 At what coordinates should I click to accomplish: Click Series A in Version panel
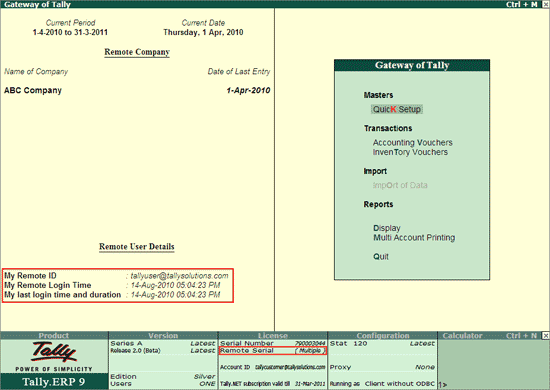pyautogui.click(x=162, y=344)
